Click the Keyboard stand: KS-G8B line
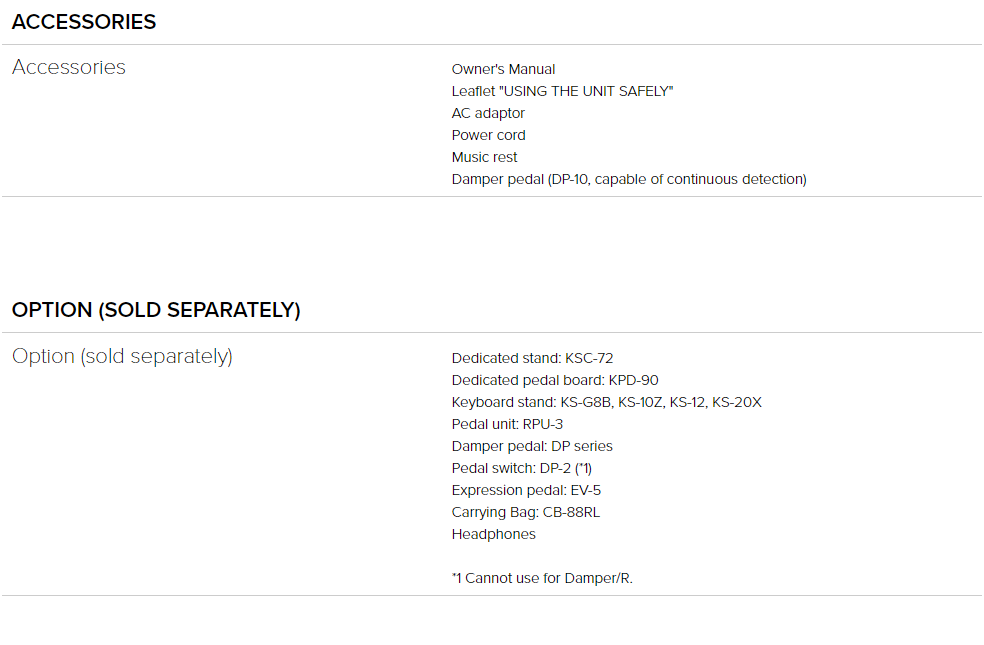 point(606,402)
